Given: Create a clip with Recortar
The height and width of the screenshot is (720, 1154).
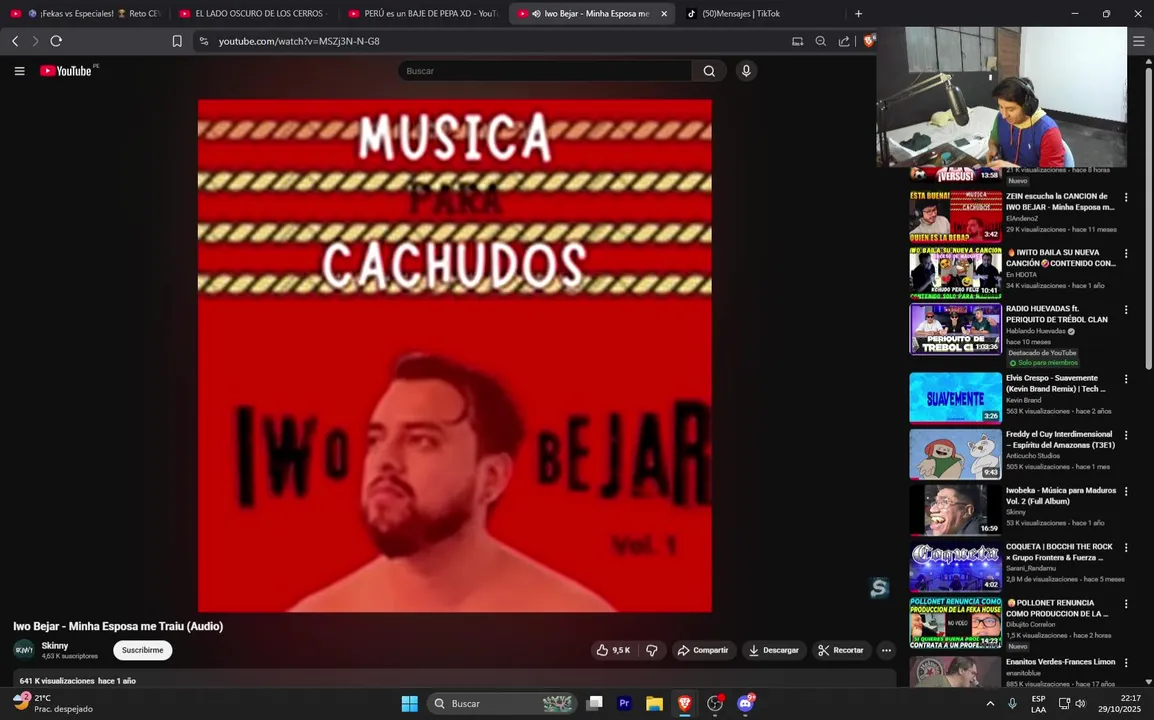Looking at the screenshot, I should click(x=840, y=650).
